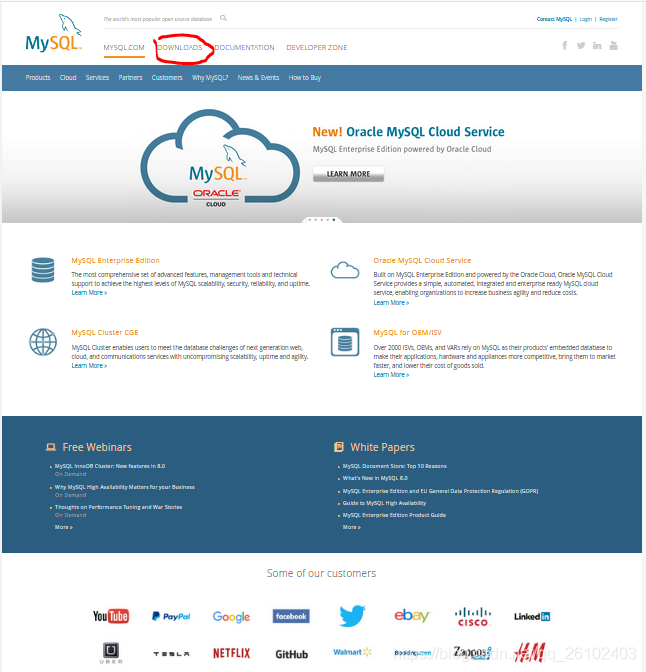The height and width of the screenshot is (672, 646).
Task: Open the Products menu
Action: pos(38,78)
